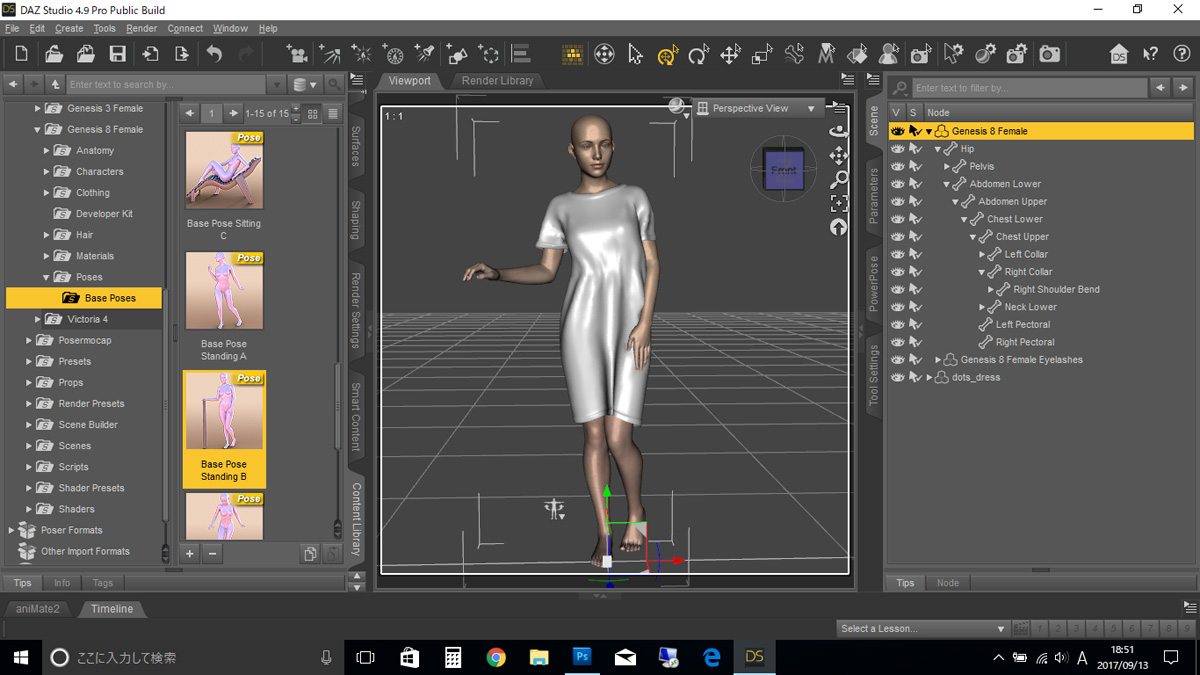Open the Select a Lesson dropdown
Image resolution: width=1200 pixels, height=675 pixels.
coord(921,629)
